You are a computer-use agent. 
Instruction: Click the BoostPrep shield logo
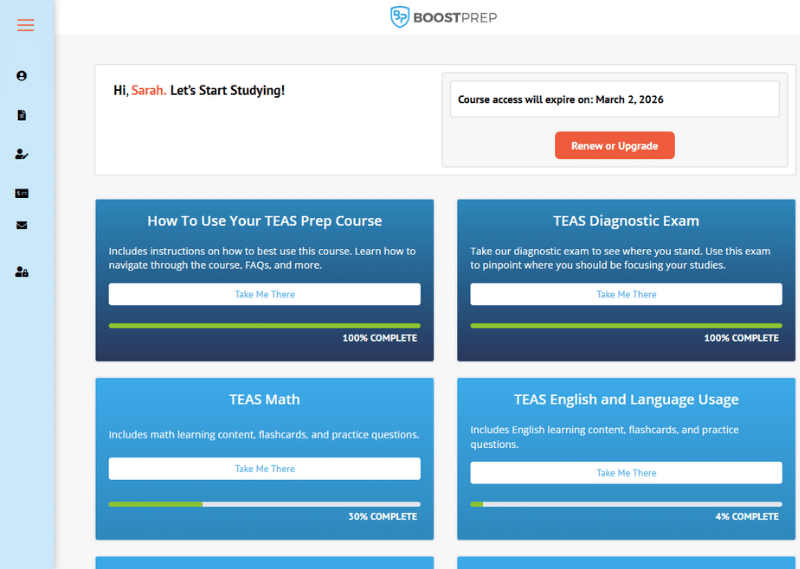(400, 17)
